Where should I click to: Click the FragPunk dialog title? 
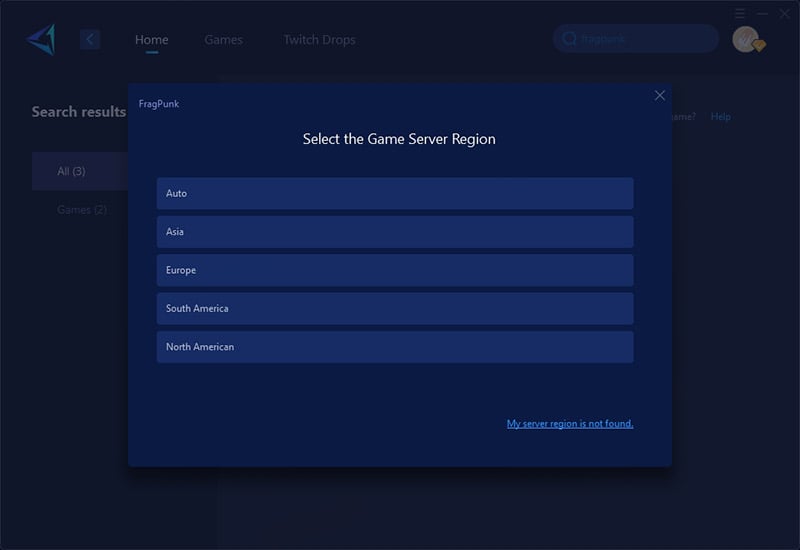pos(159,104)
